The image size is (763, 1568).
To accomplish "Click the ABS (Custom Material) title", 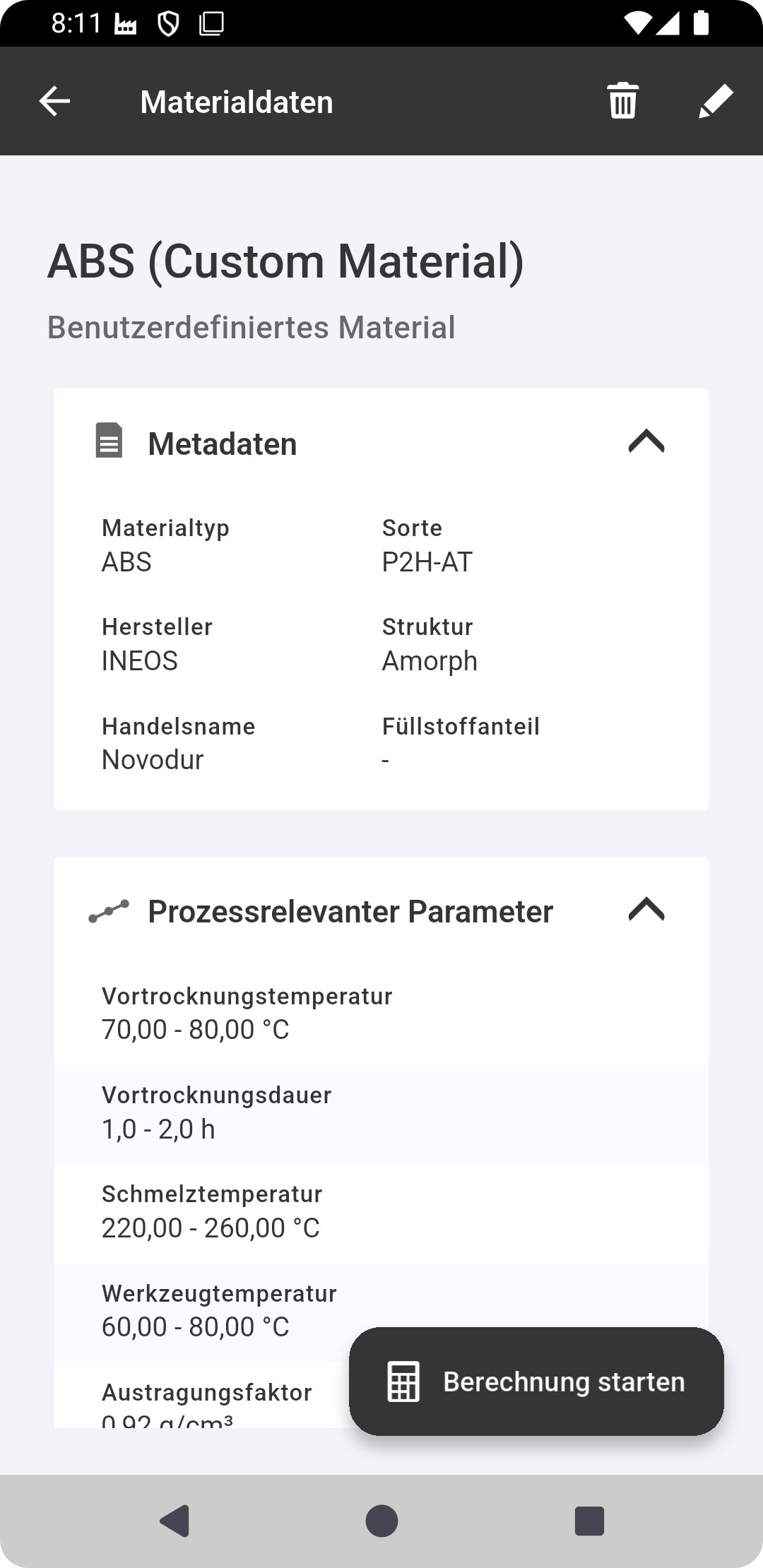I will pos(285,262).
